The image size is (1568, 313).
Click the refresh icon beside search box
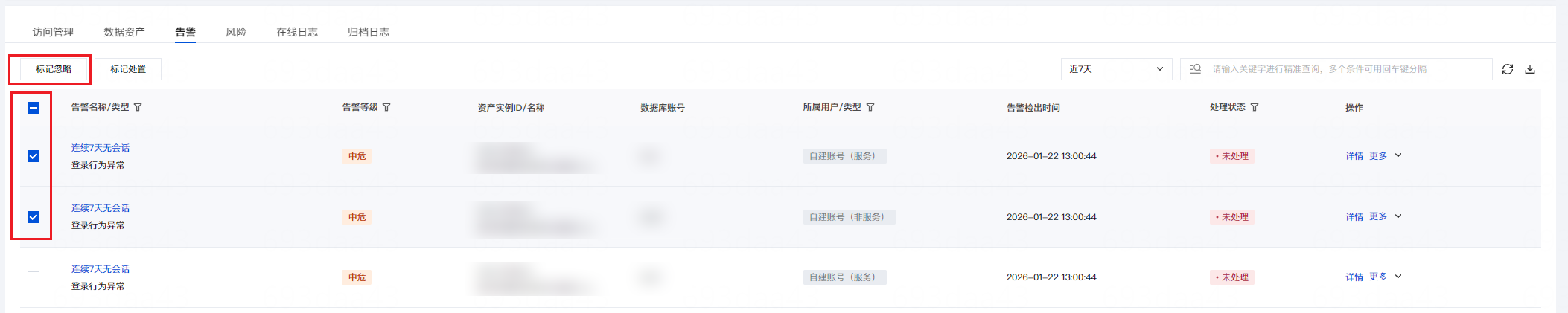coord(1508,69)
